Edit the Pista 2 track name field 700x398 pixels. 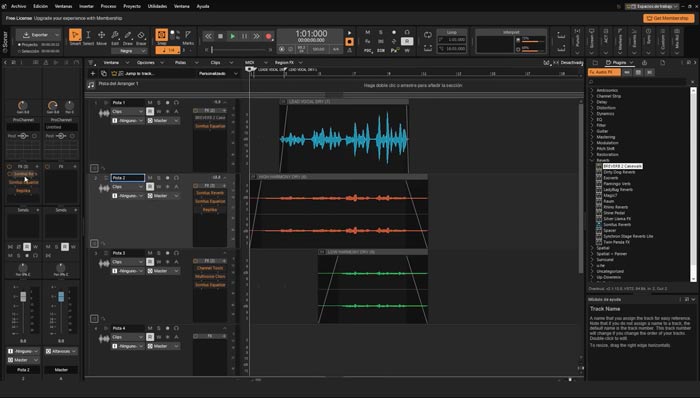tap(128, 178)
